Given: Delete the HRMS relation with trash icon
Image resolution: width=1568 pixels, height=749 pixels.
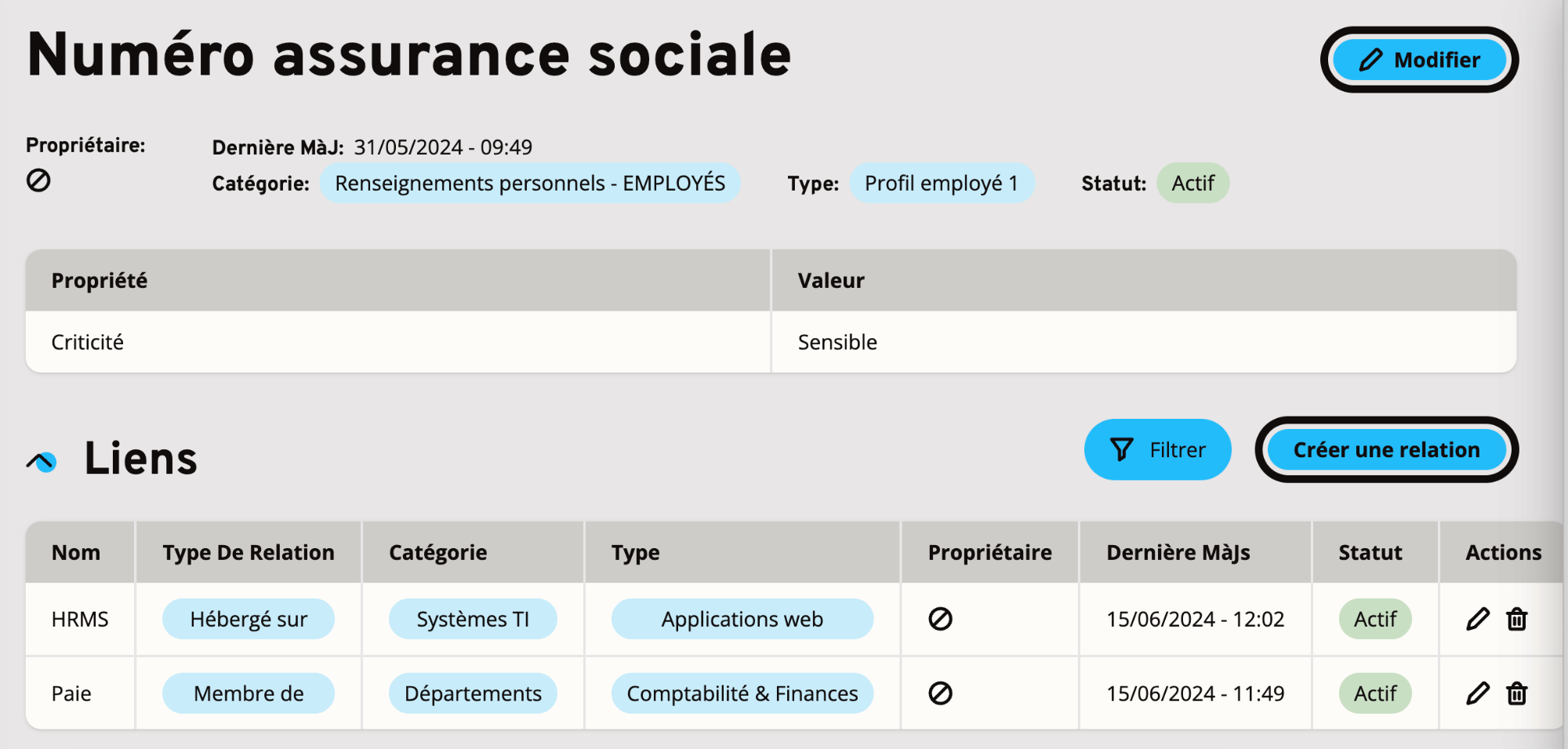Looking at the screenshot, I should pyautogui.click(x=1517, y=619).
